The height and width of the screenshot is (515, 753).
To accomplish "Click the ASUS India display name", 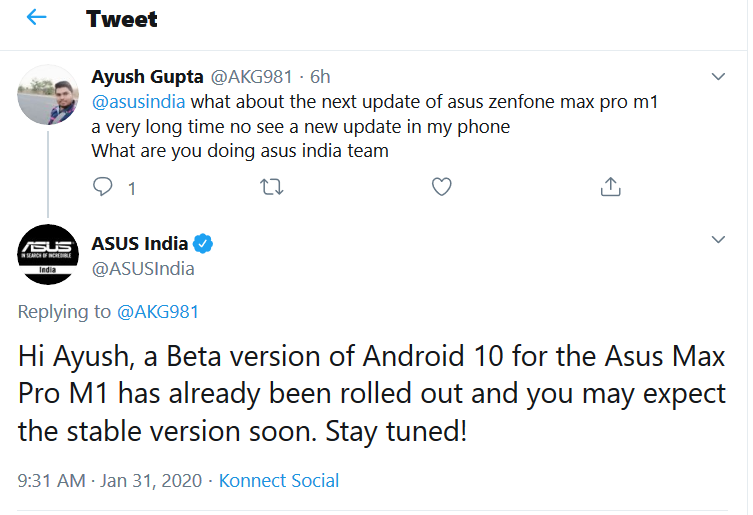I will tap(140, 244).
